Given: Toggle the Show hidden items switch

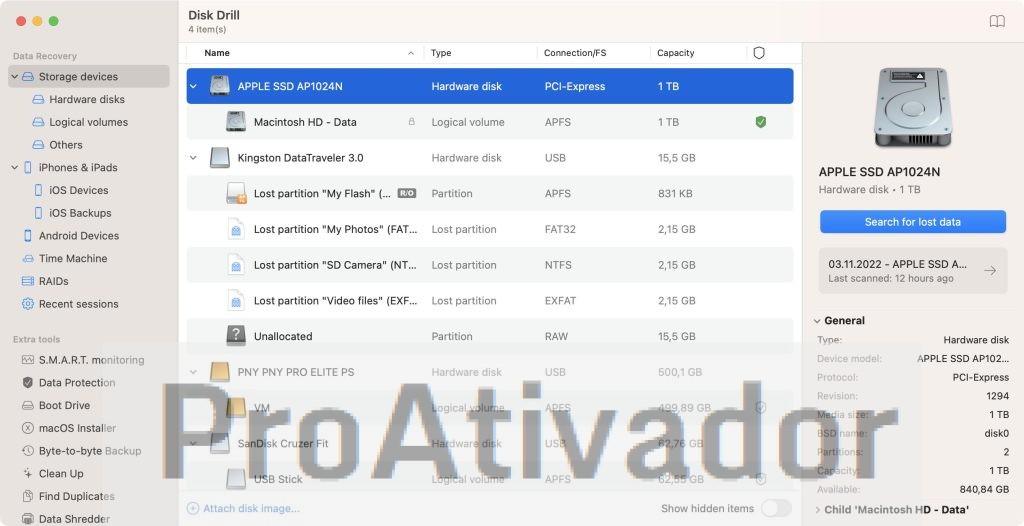Looking at the screenshot, I should (x=776, y=508).
